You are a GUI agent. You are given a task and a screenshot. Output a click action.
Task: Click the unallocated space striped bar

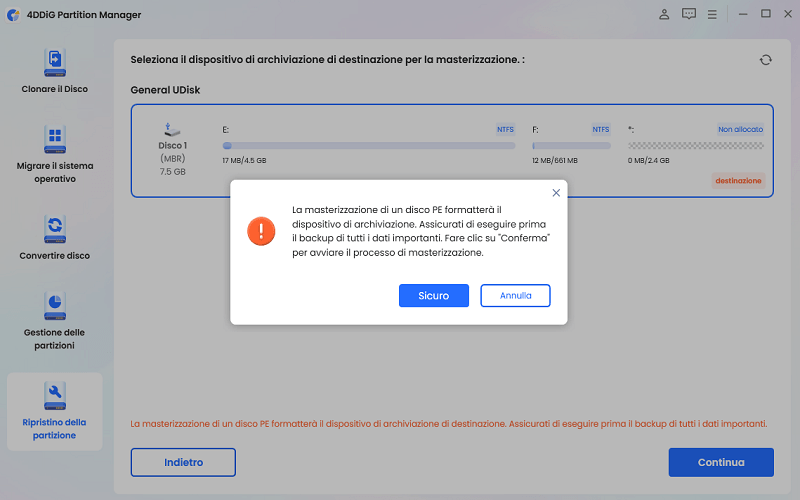click(x=696, y=146)
